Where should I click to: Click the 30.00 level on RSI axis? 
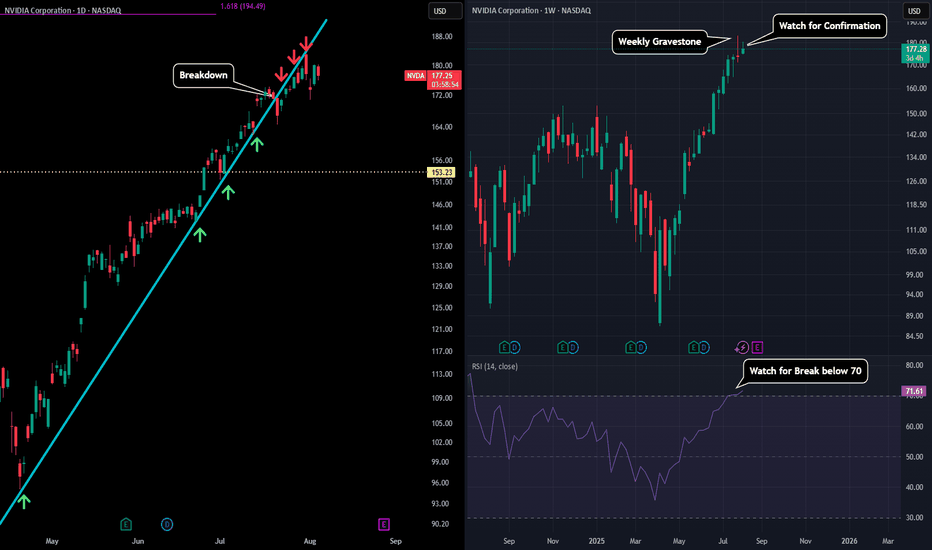[x=914, y=518]
